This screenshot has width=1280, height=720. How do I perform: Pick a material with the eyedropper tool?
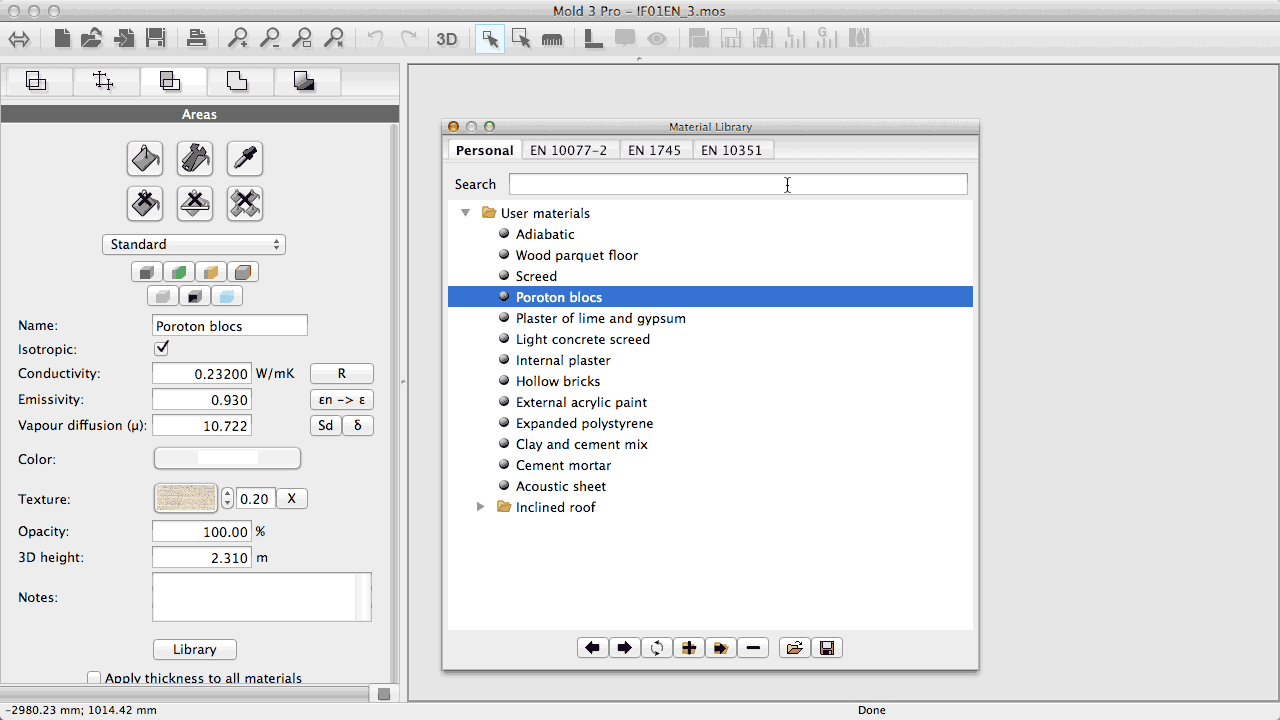245,158
